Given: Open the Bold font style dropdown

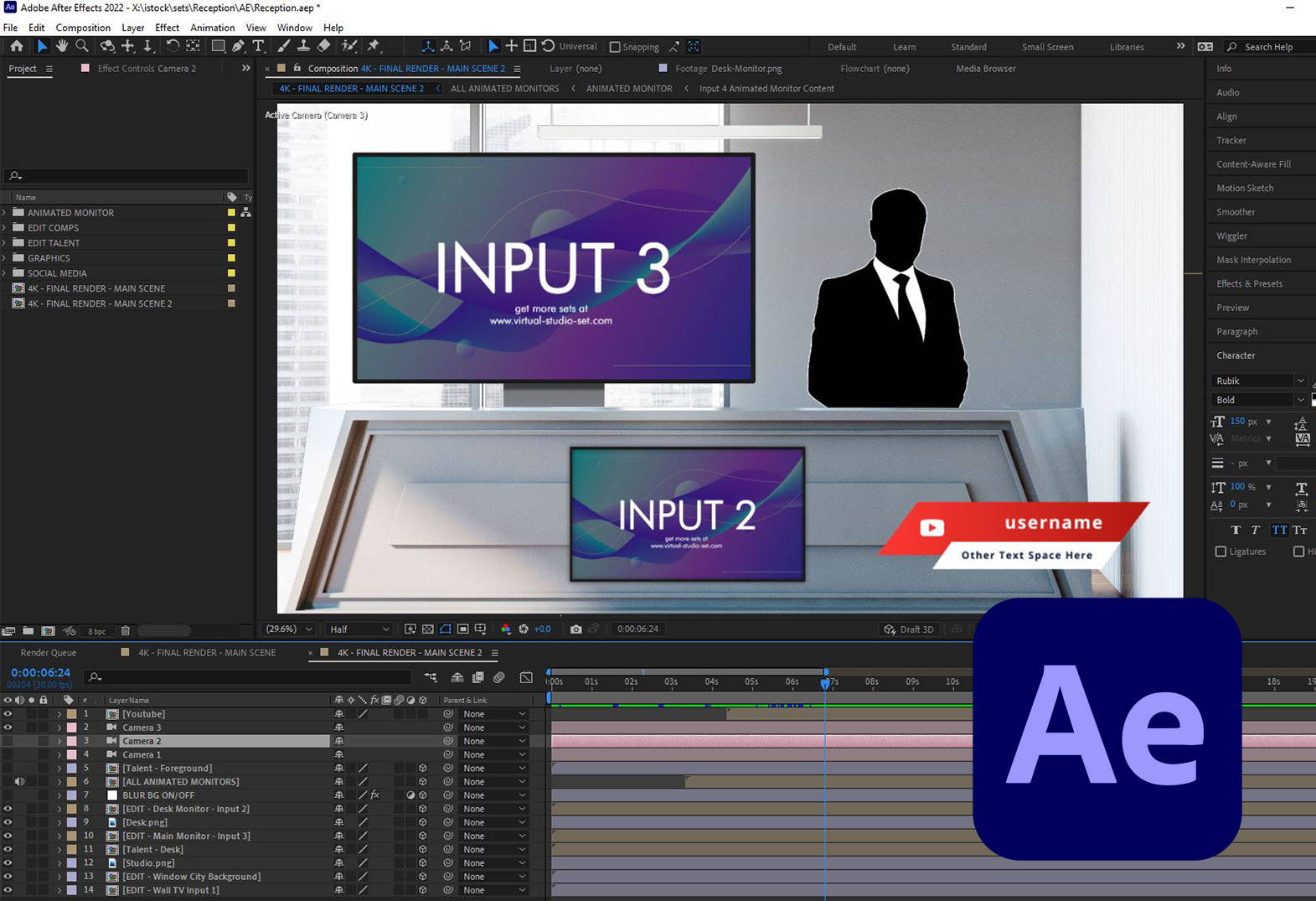Looking at the screenshot, I should [1259, 400].
